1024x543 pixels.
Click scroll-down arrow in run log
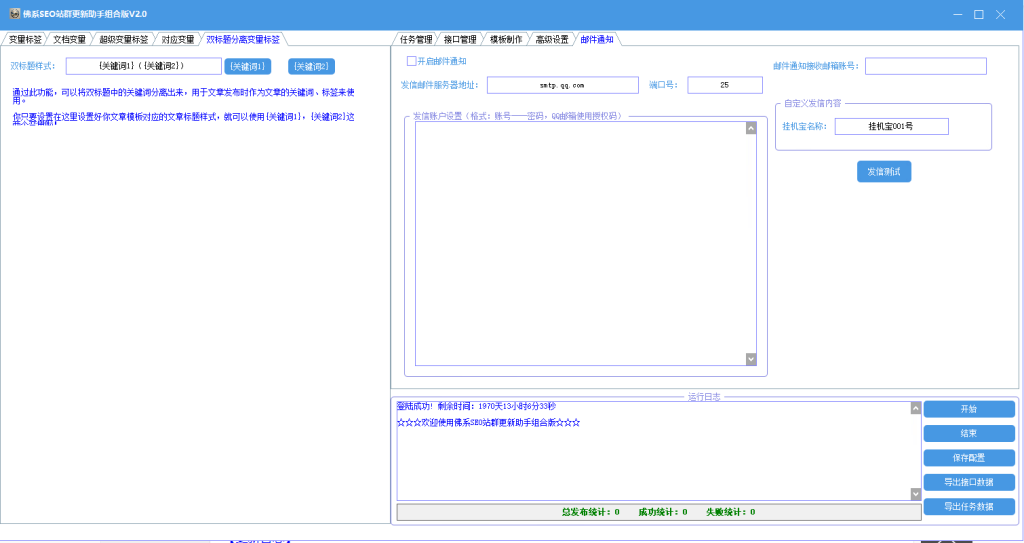point(916,494)
